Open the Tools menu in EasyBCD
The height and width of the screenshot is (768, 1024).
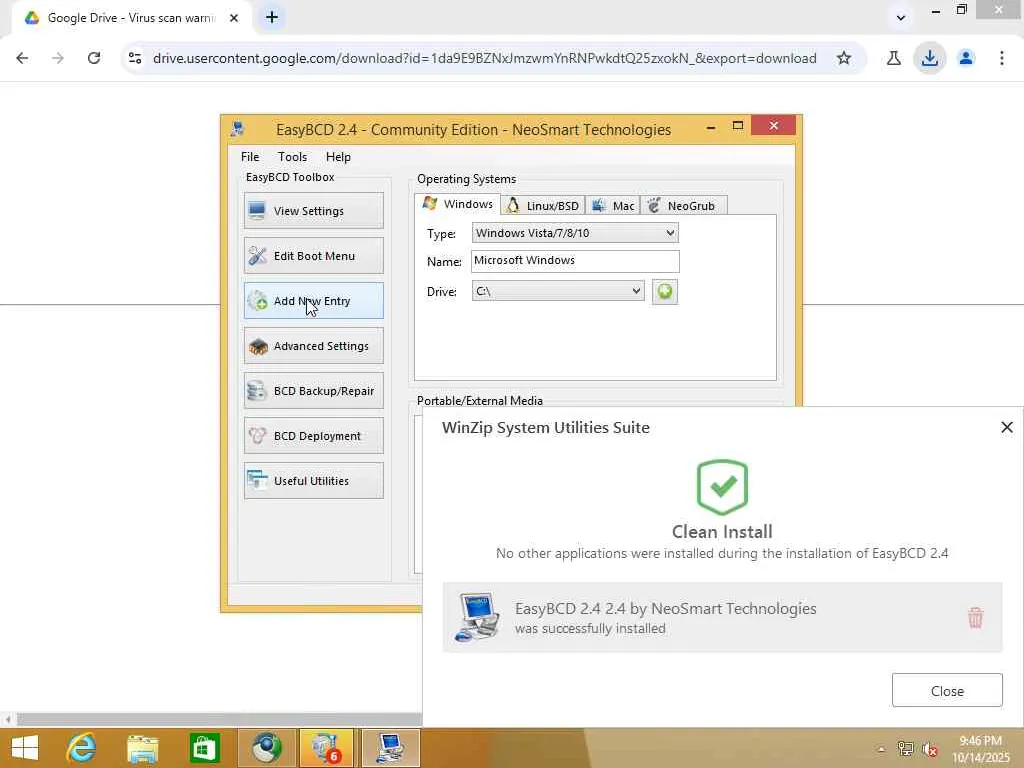(x=292, y=157)
